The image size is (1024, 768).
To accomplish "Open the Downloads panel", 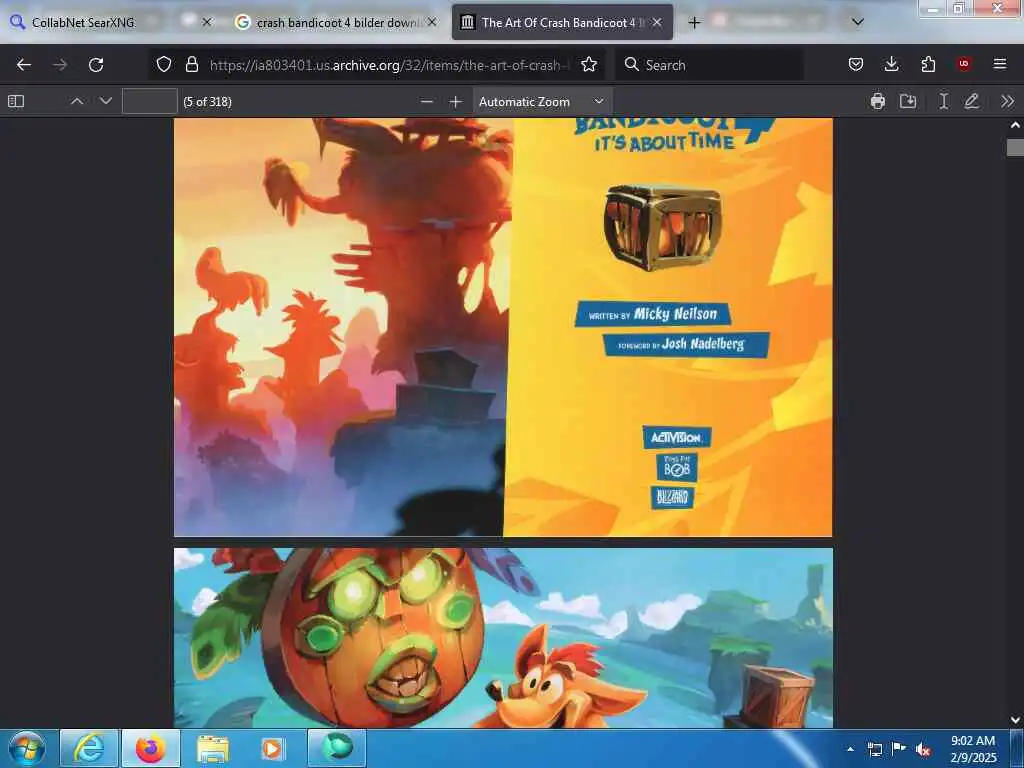I will click(x=891, y=64).
